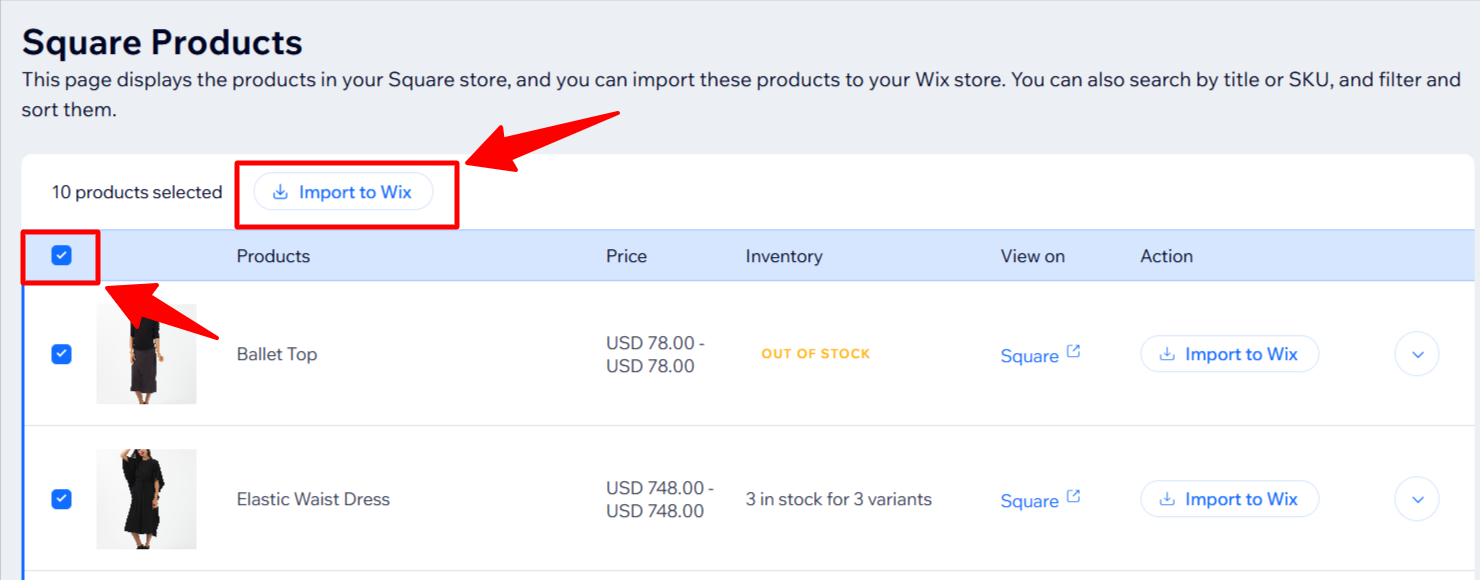1480x580 pixels.
Task: Open Ballet Top on Square
Action: [x=1029, y=356]
